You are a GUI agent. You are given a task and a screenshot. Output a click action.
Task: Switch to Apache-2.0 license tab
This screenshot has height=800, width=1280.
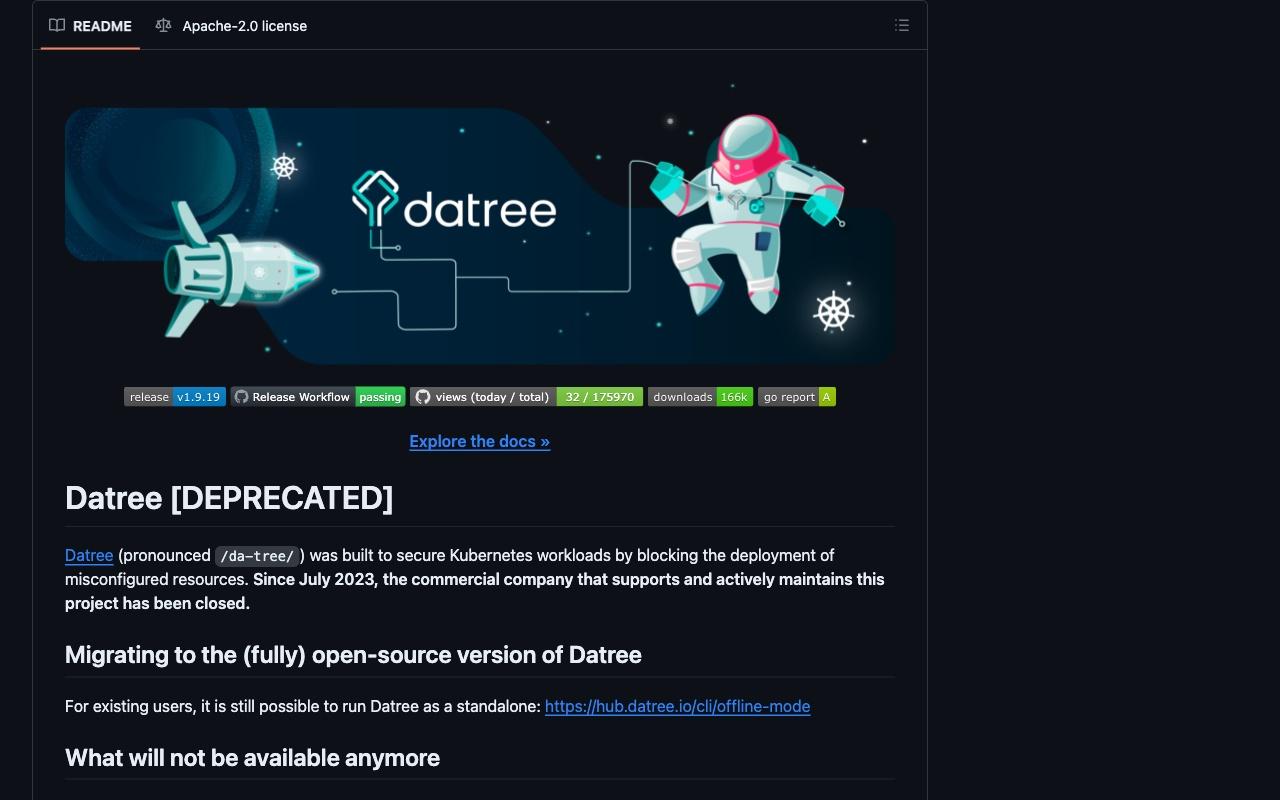[x=231, y=26]
